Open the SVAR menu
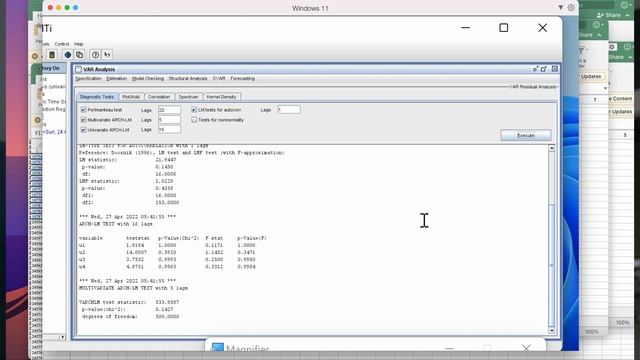640x360 pixels. pos(219,78)
